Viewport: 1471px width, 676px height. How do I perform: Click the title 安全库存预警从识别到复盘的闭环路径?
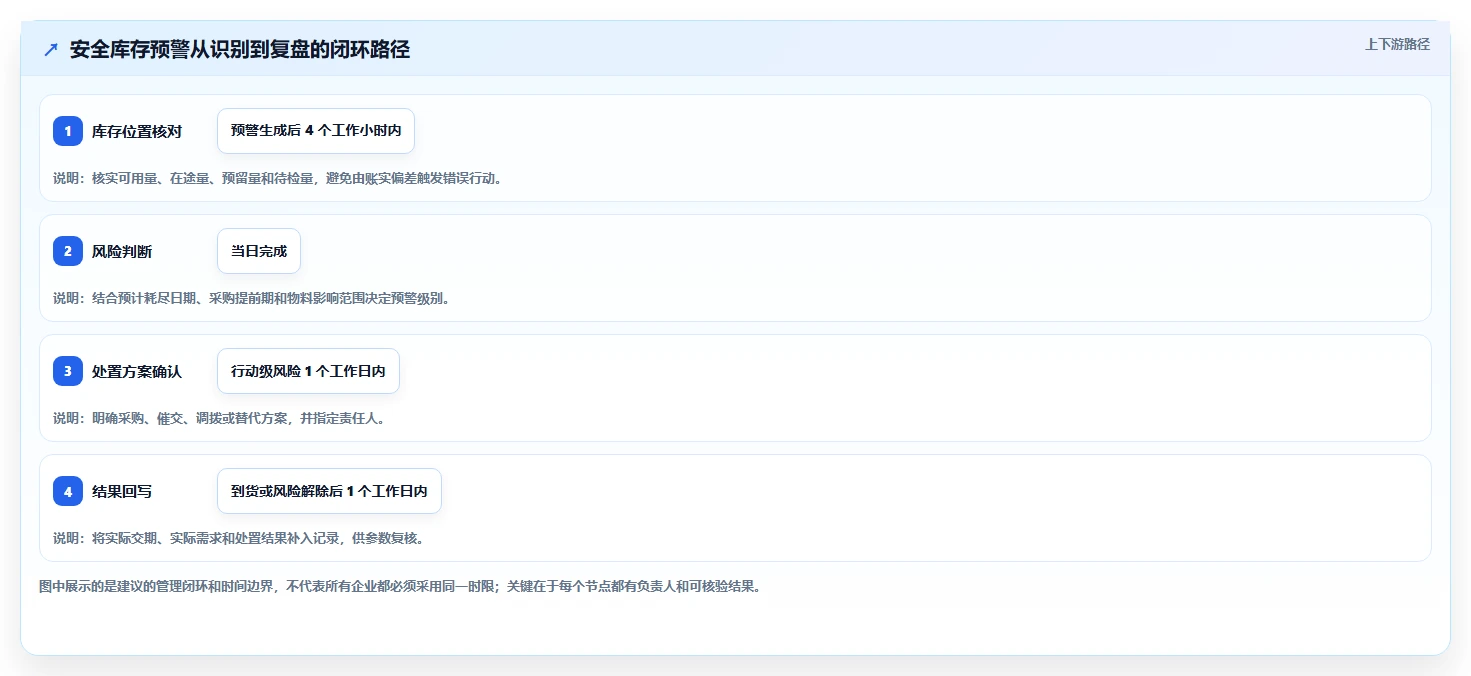[x=240, y=50]
